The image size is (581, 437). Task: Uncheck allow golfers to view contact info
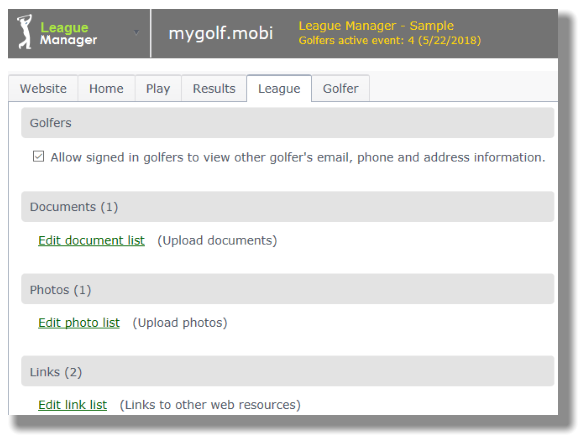(x=39, y=156)
